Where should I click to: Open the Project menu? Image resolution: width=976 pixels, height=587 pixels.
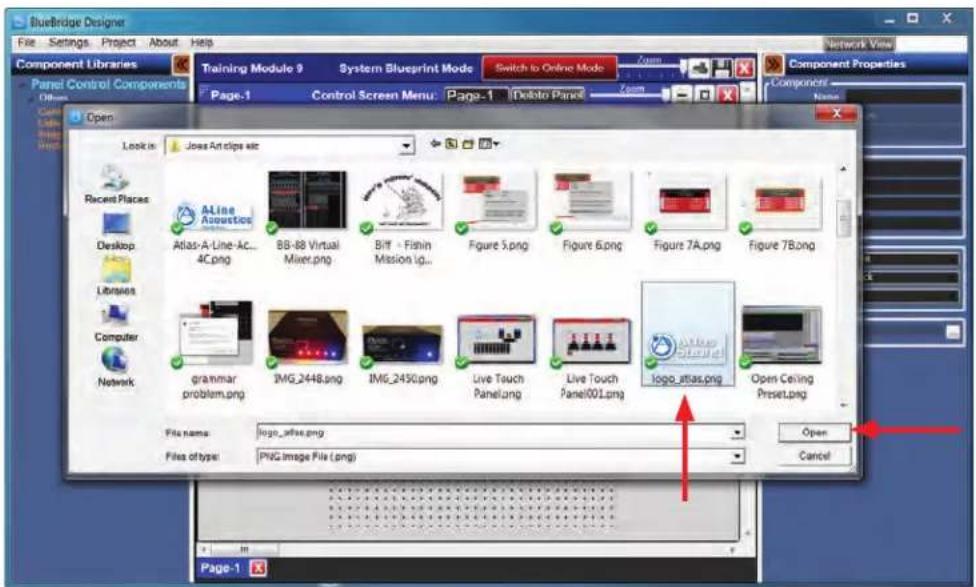coord(118,42)
